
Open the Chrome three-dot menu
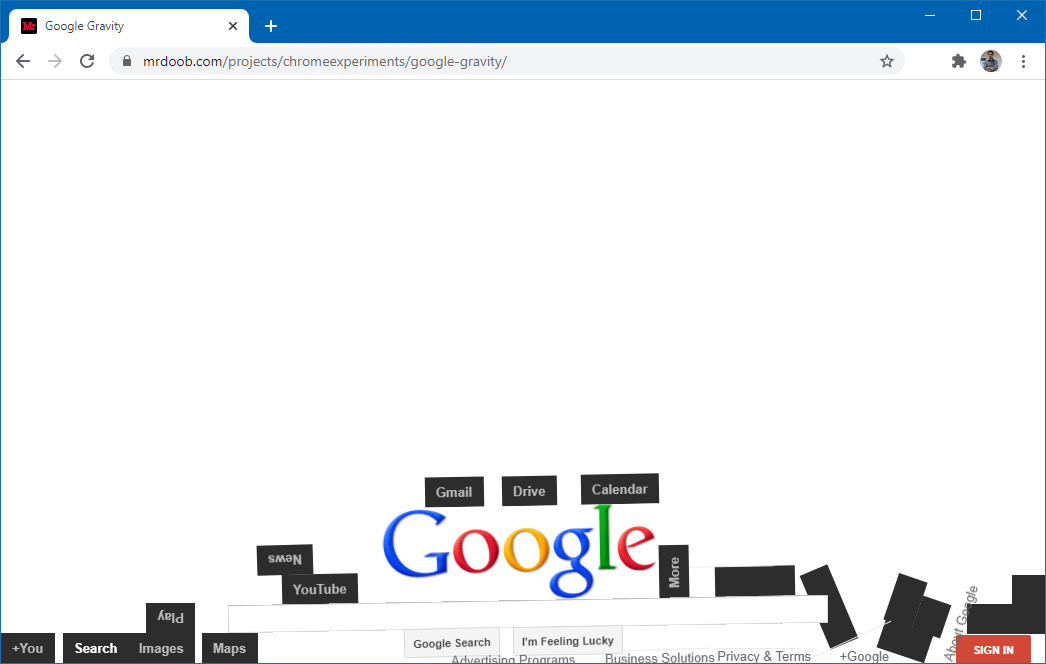tap(1023, 61)
